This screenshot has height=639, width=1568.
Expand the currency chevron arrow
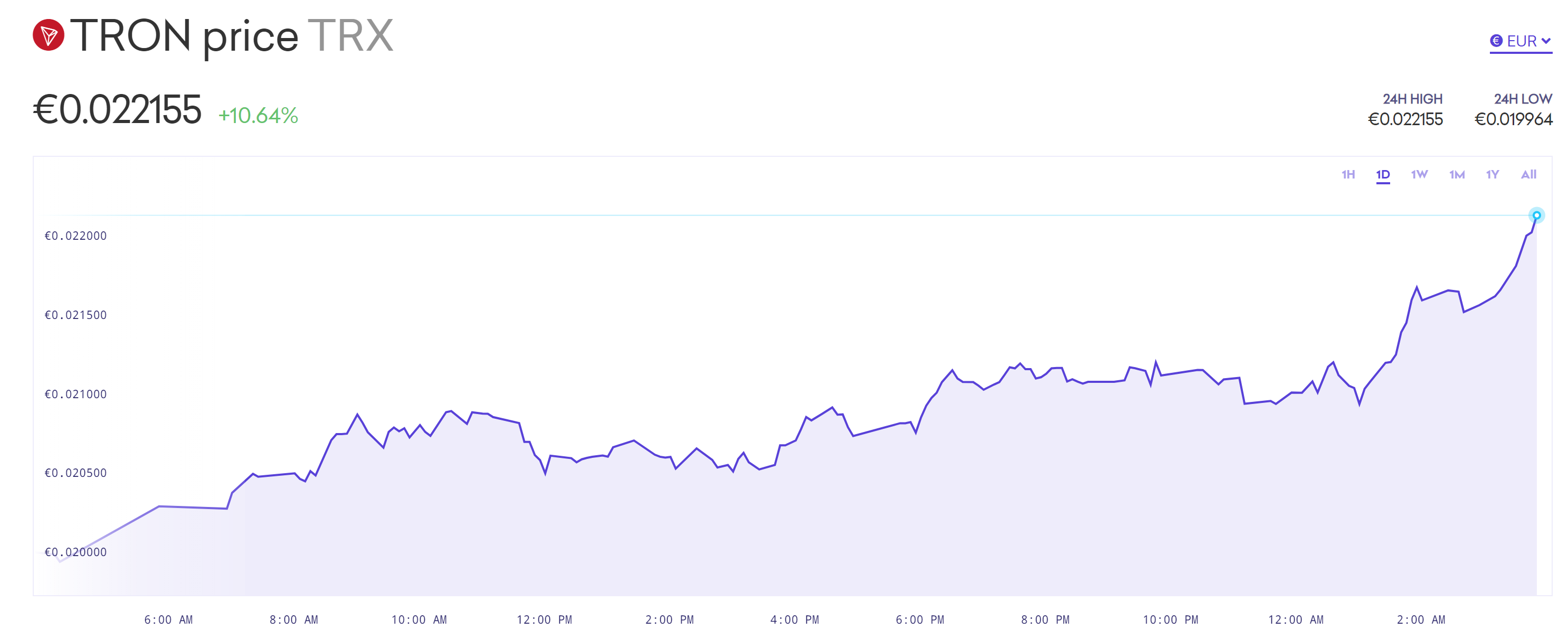tap(1545, 41)
